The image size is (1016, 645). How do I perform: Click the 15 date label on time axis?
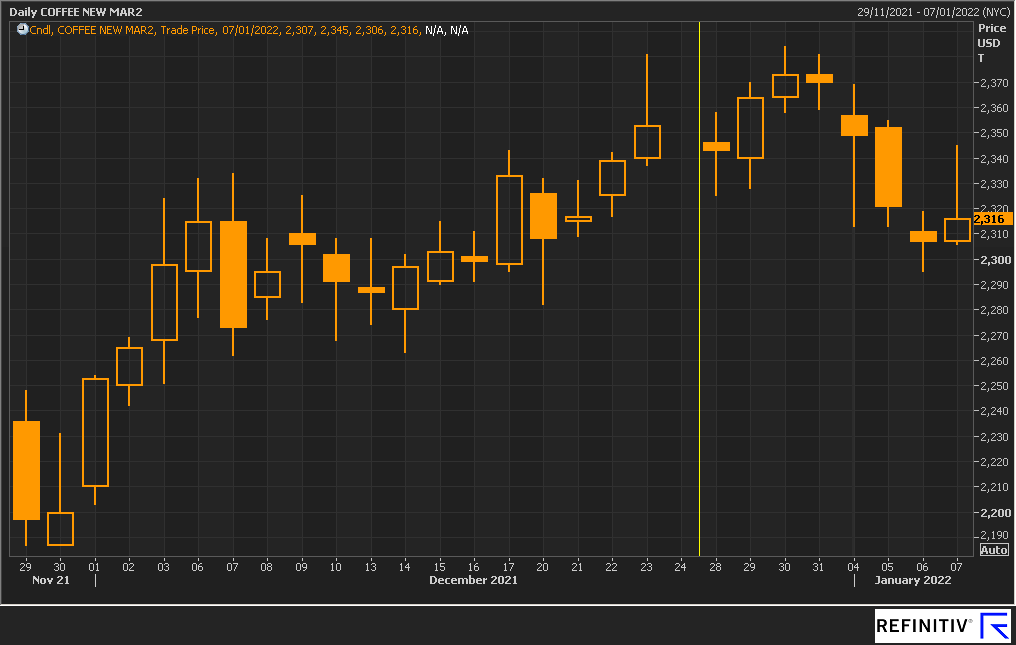pyautogui.click(x=439, y=567)
